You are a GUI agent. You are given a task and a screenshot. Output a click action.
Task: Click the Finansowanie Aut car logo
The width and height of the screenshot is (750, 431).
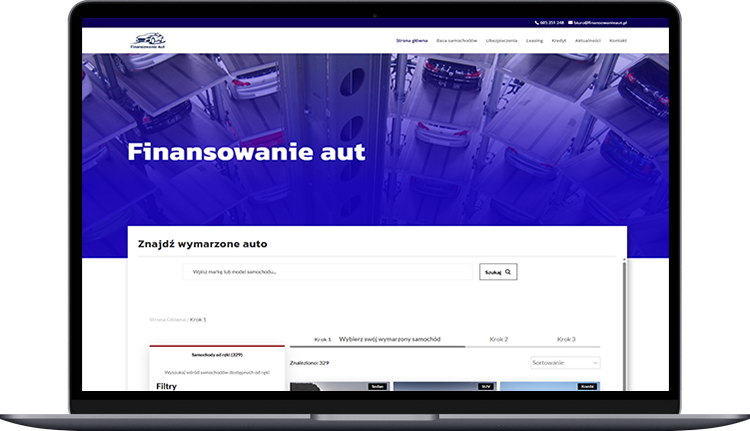148,41
